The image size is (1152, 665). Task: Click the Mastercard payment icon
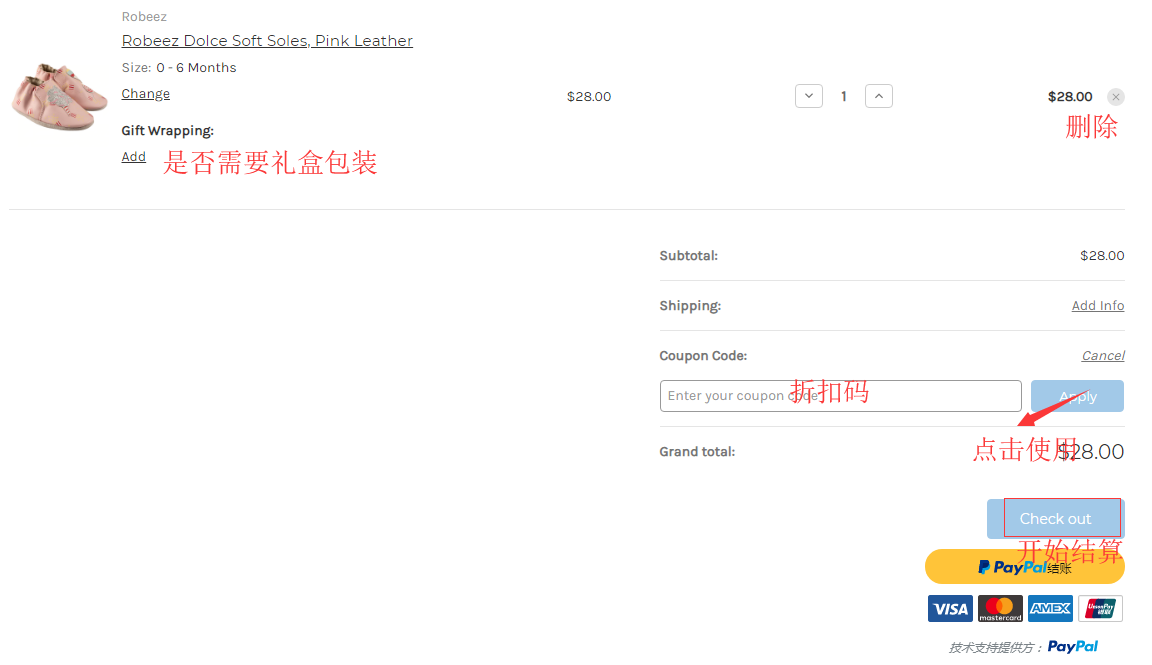(x=1000, y=608)
